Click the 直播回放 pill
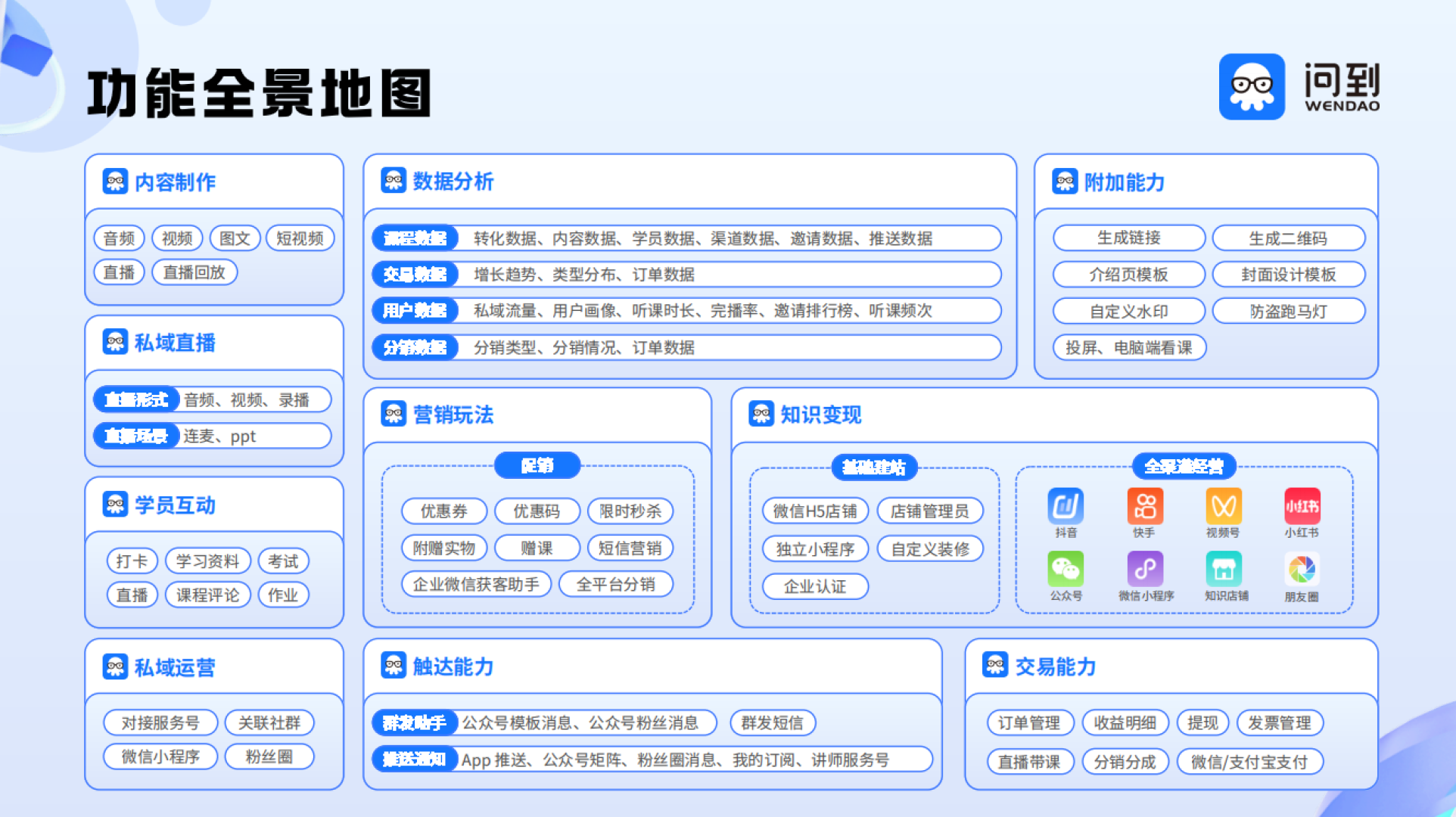1456x817 pixels. [194, 272]
